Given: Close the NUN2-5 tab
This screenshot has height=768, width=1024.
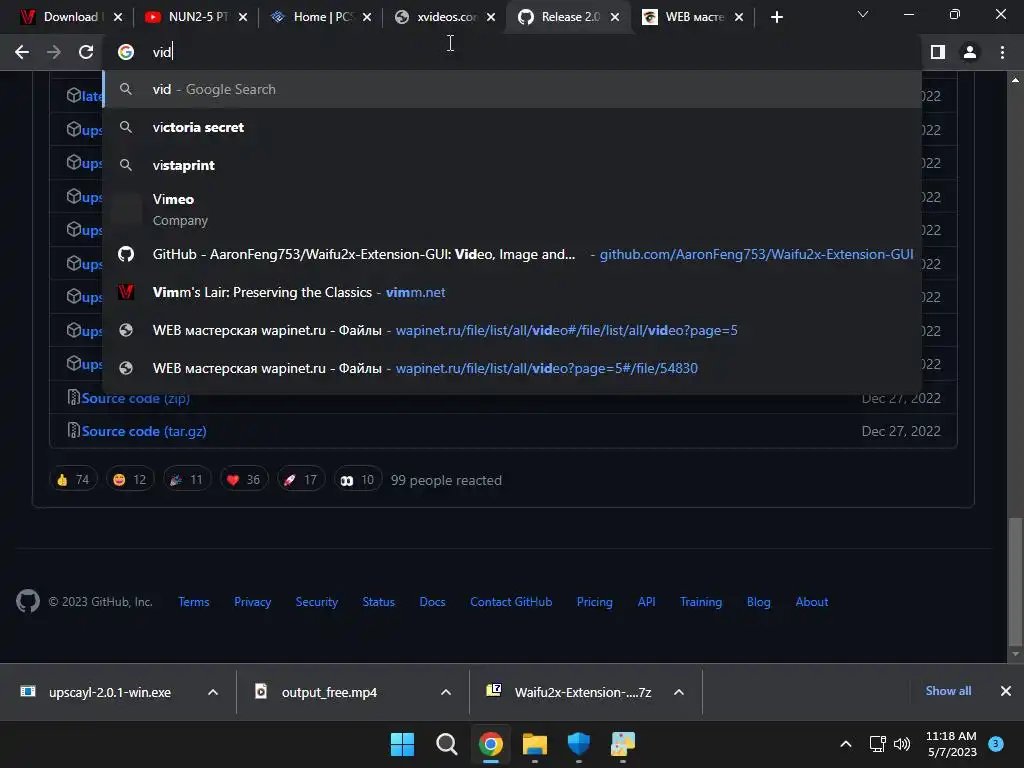Looking at the screenshot, I should [243, 17].
